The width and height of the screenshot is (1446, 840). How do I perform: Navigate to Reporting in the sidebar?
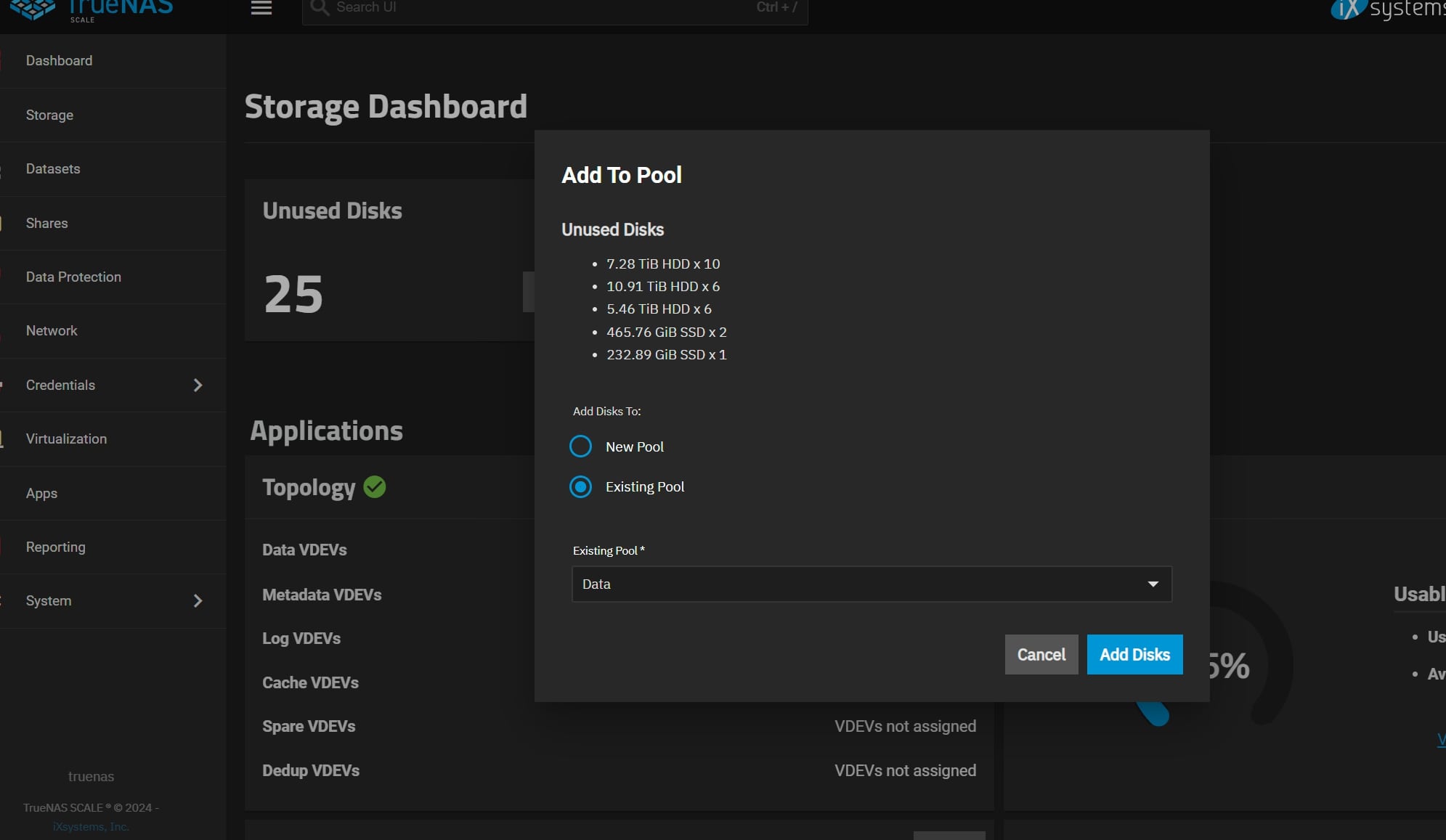(x=55, y=547)
